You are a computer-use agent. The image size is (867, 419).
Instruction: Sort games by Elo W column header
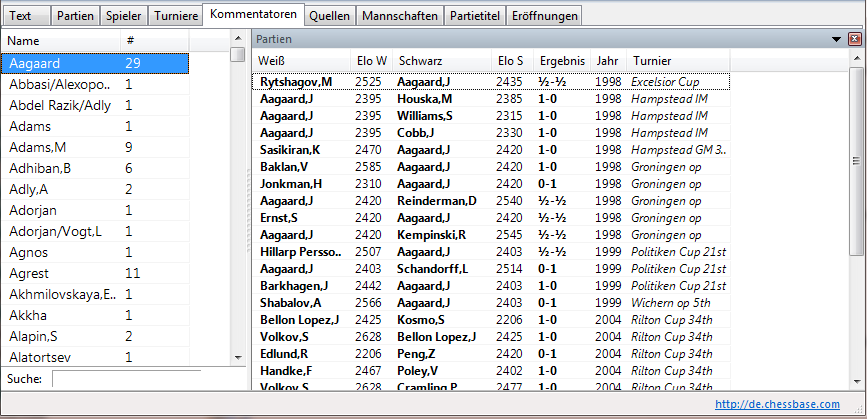pos(371,61)
